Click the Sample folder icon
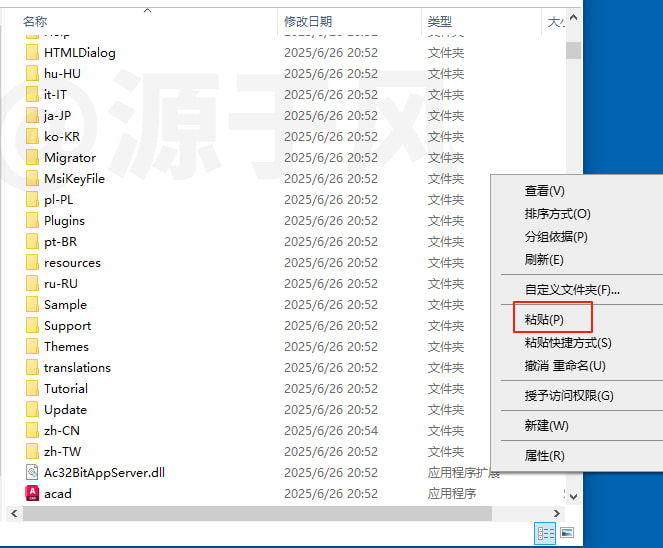This screenshot has width=663, height=548. [32, 305]
